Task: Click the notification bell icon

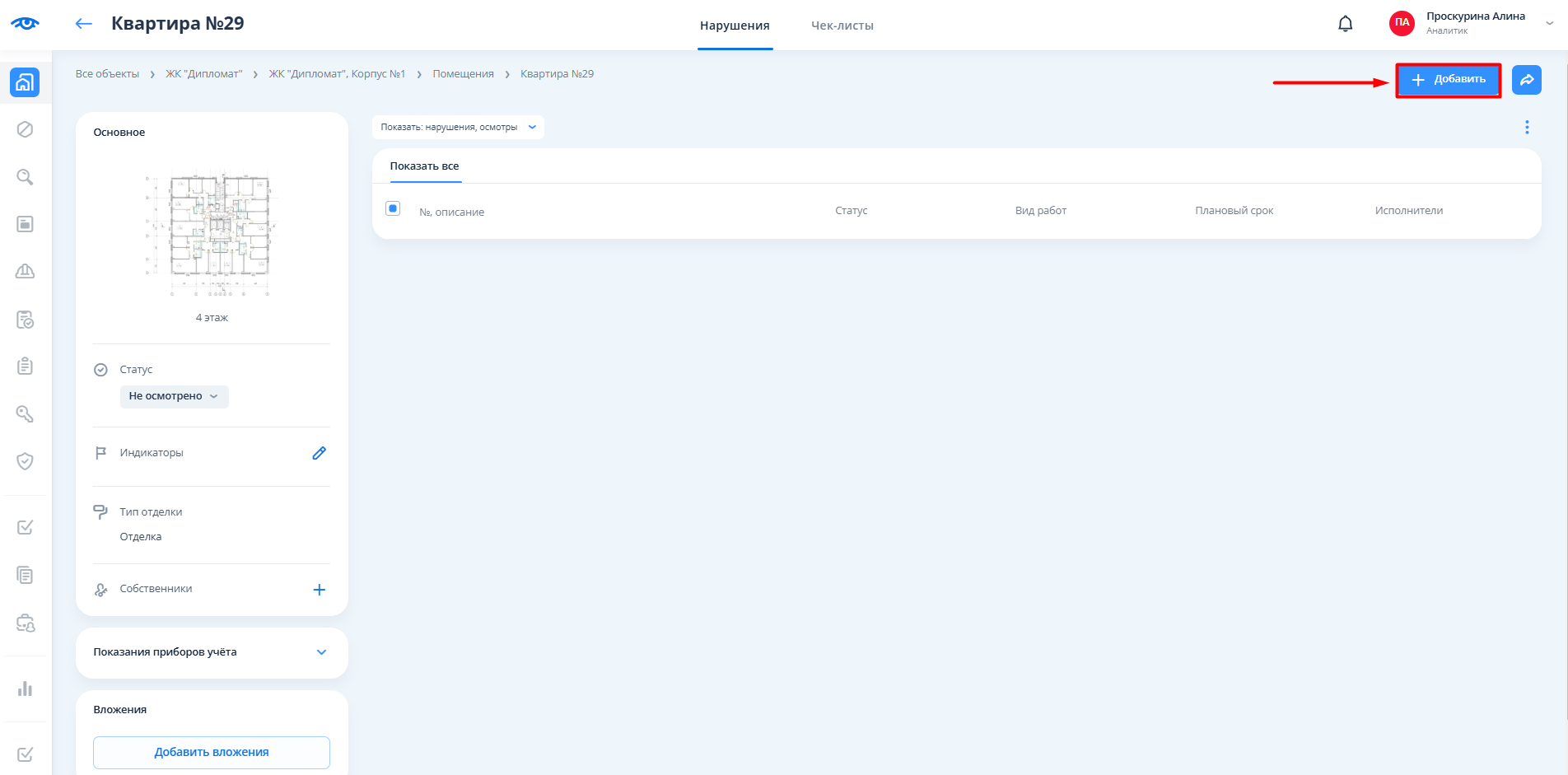Action: click(1345, 24)
